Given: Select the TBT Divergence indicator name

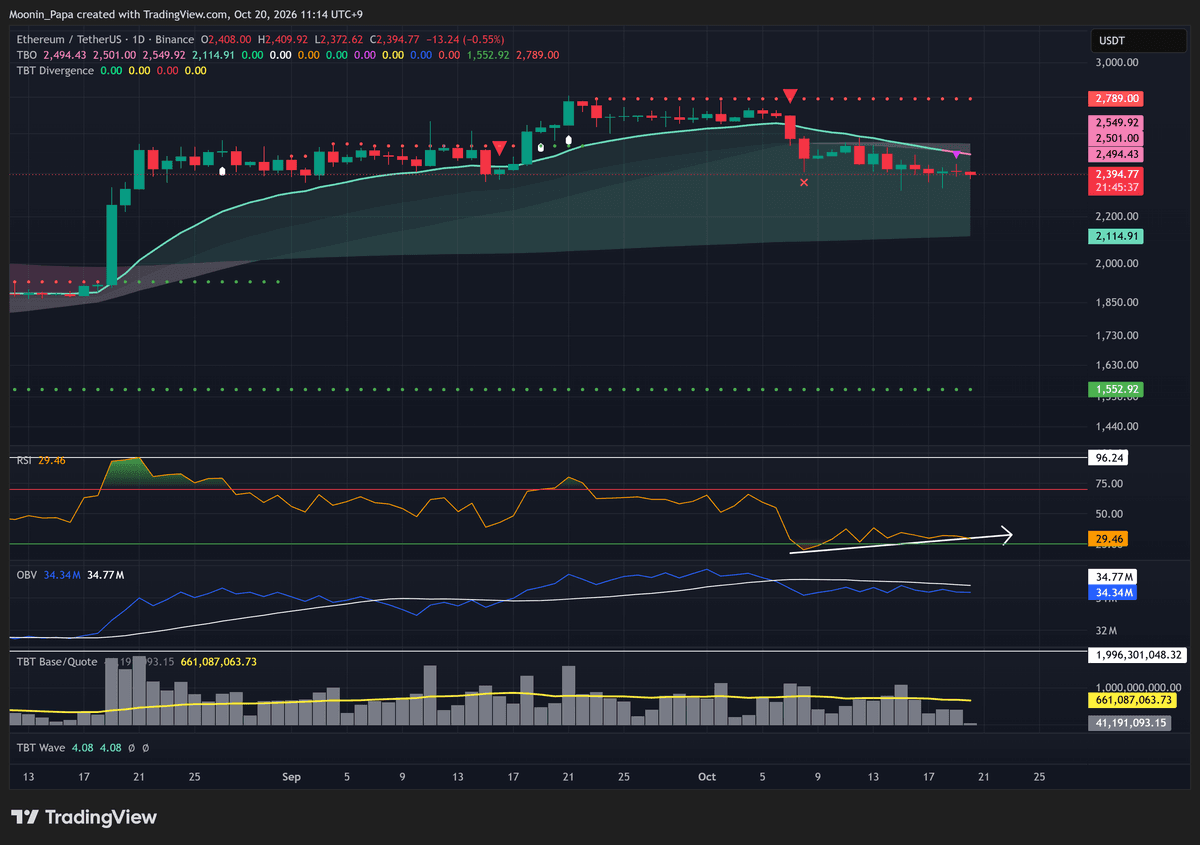Looking at the screenshot, I should coord(55,70).
